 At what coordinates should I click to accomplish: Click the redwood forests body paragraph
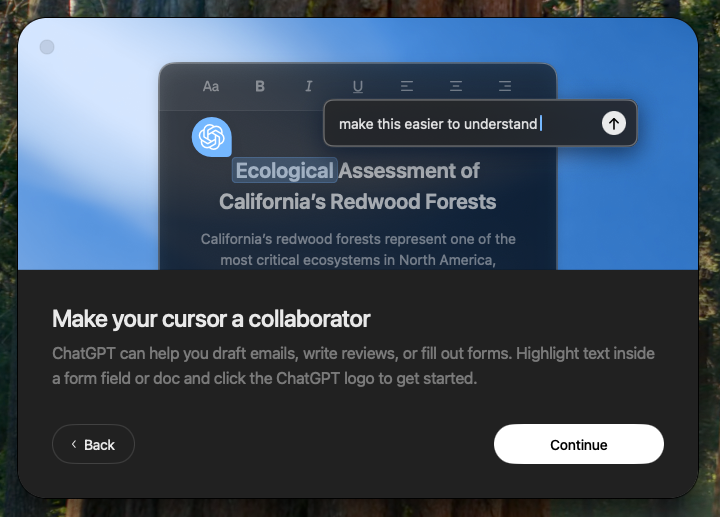[x=357, y=249]
